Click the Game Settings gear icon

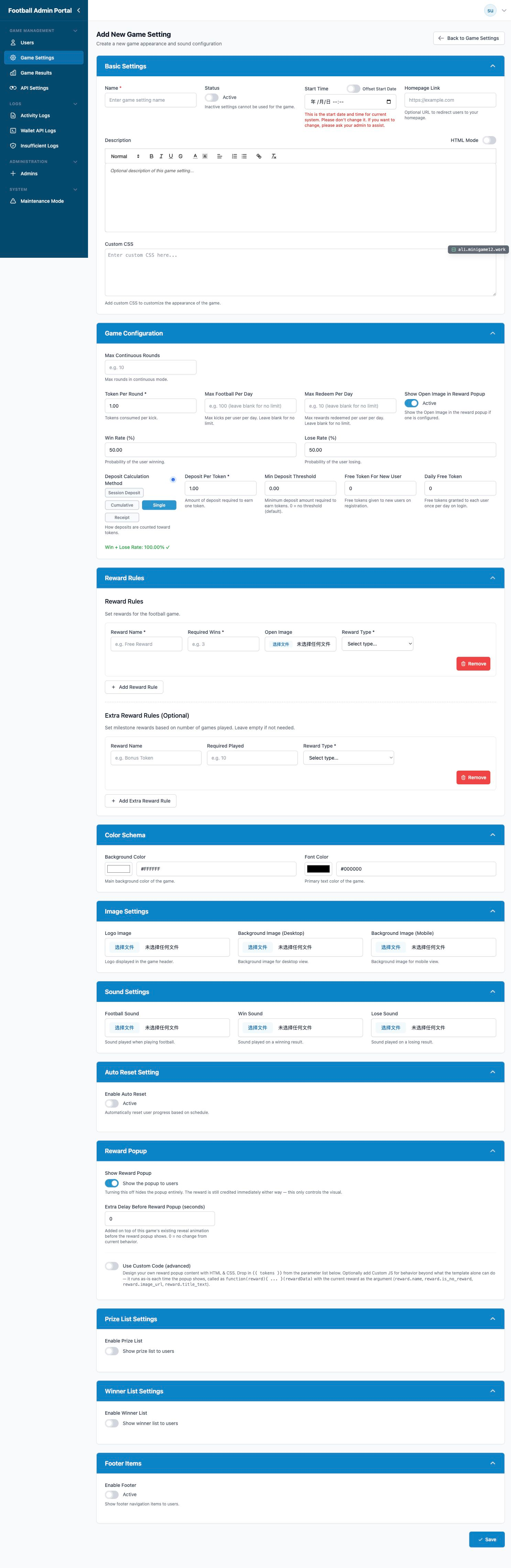tap(13, 58)
